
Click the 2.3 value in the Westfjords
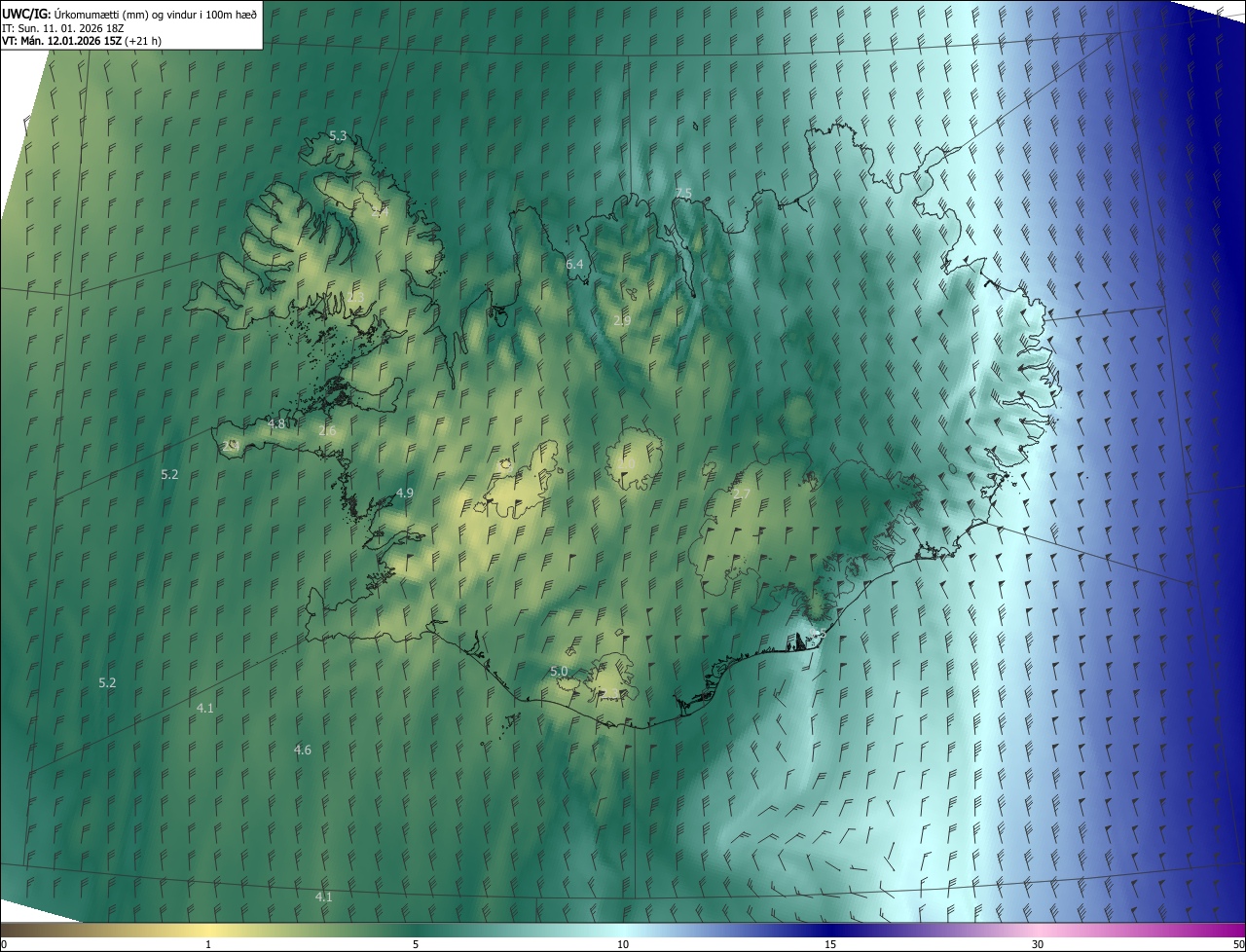[355, 296]
